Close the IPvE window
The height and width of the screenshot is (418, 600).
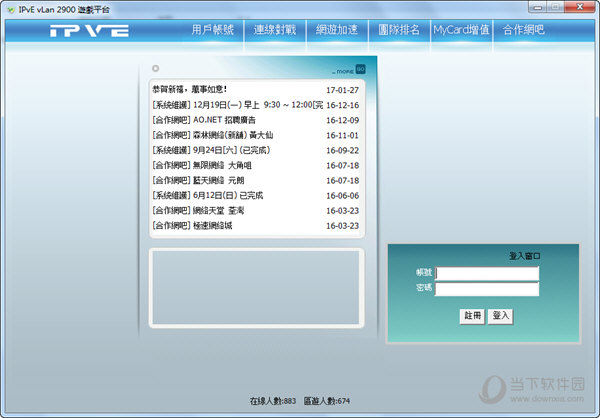[x=580, y=7]
